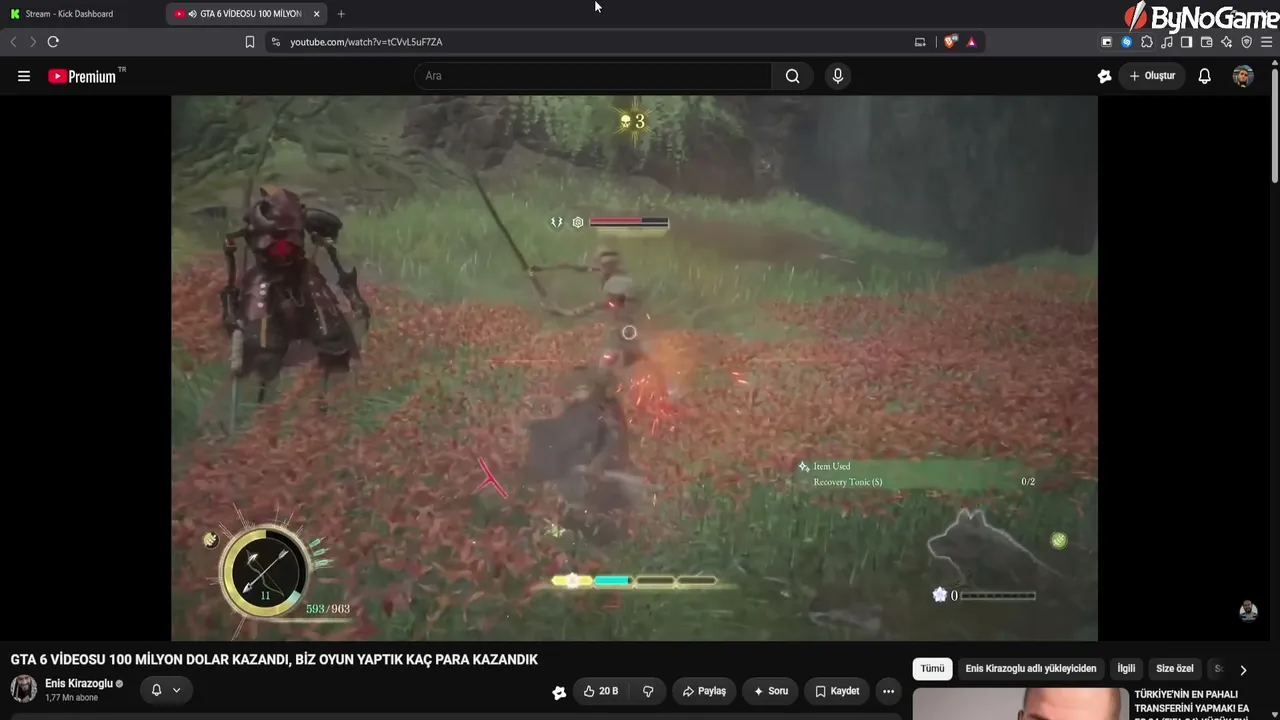Open the account avatar menu
This screenshot has height=720, width=1280.
click(x=1243, y=76)
